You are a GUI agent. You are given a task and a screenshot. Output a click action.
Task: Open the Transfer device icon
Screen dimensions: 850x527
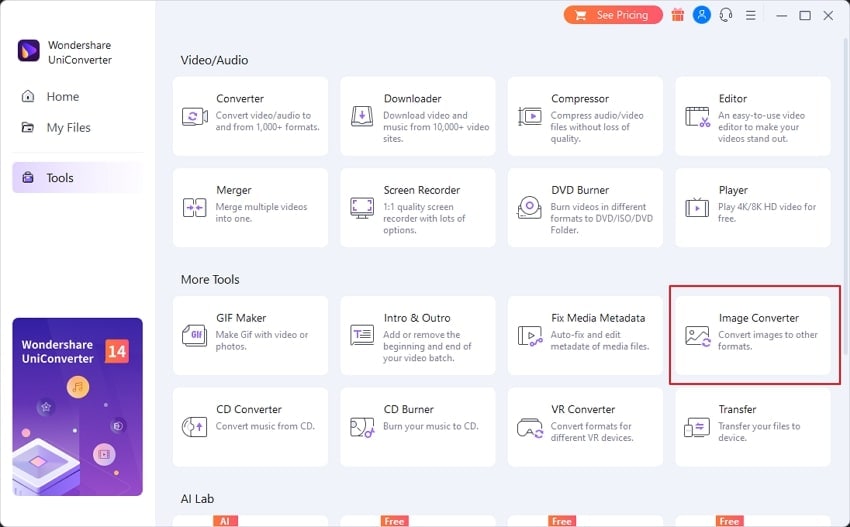[697, 427]
